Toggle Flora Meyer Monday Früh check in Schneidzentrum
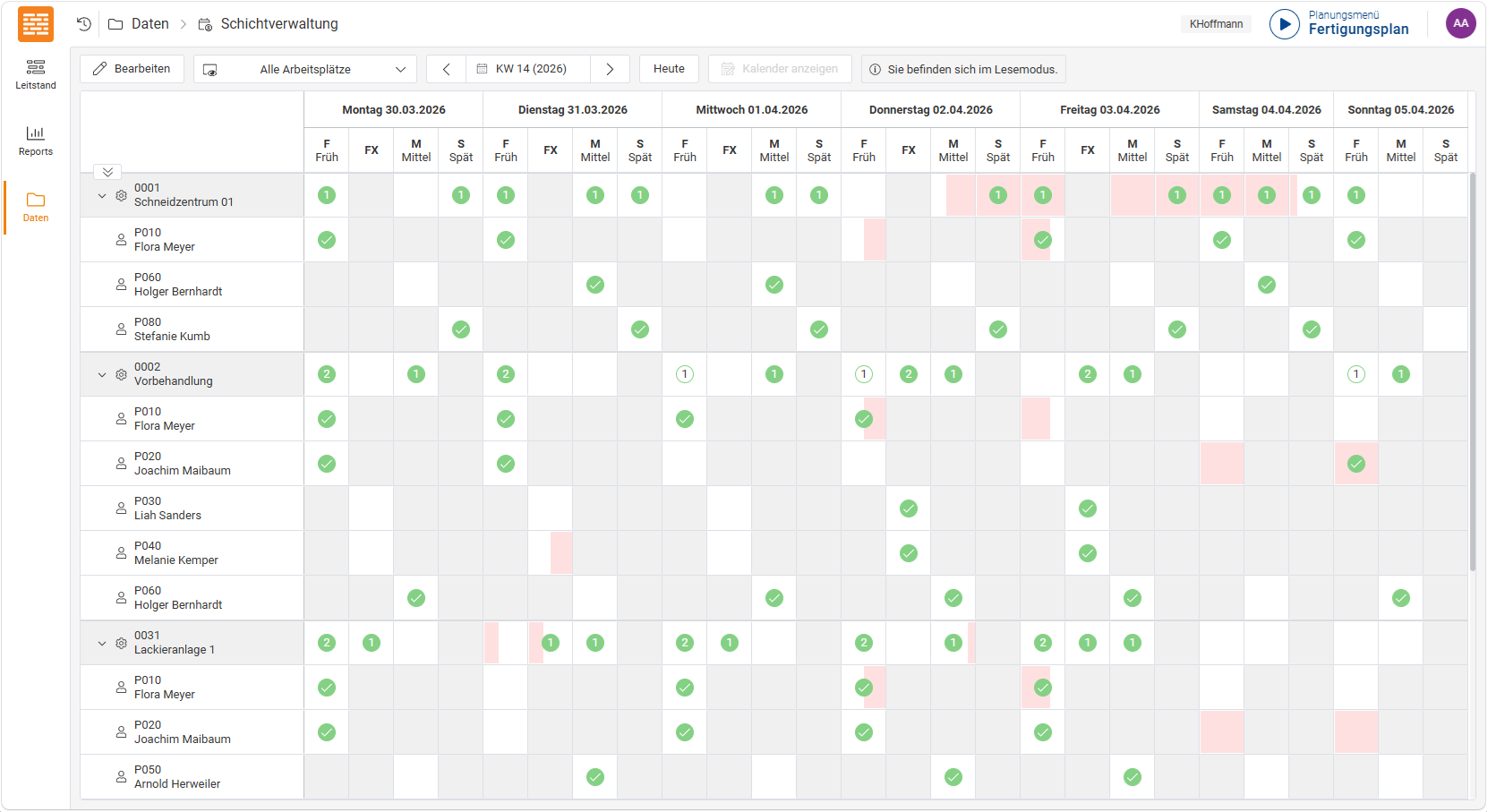 [x=327, y=240]
